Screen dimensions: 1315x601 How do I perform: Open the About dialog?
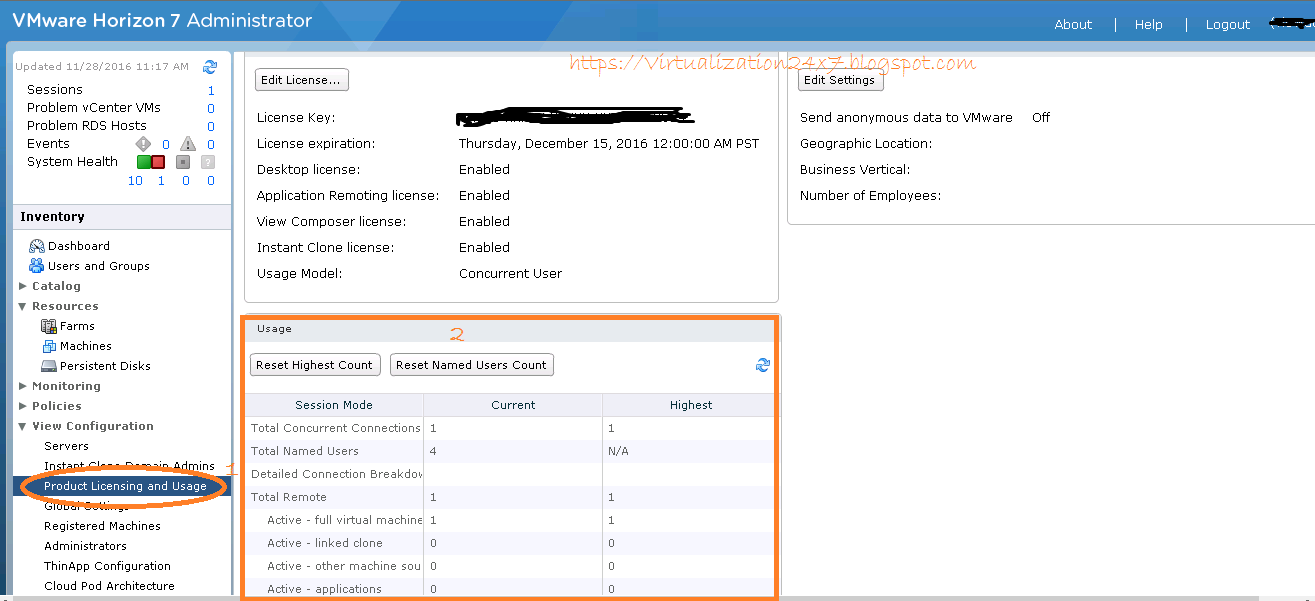pos(1072,24)
